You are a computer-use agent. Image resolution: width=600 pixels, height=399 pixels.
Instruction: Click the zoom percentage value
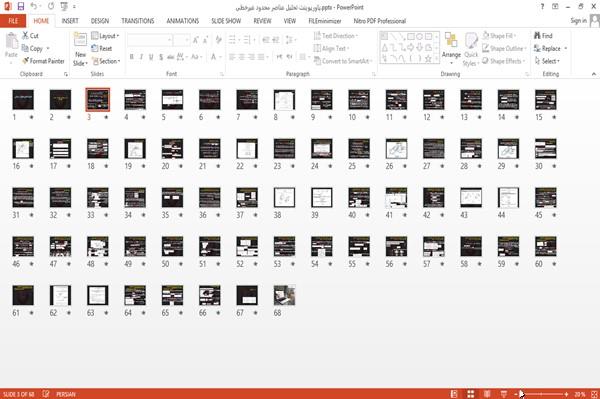[579, 394]
